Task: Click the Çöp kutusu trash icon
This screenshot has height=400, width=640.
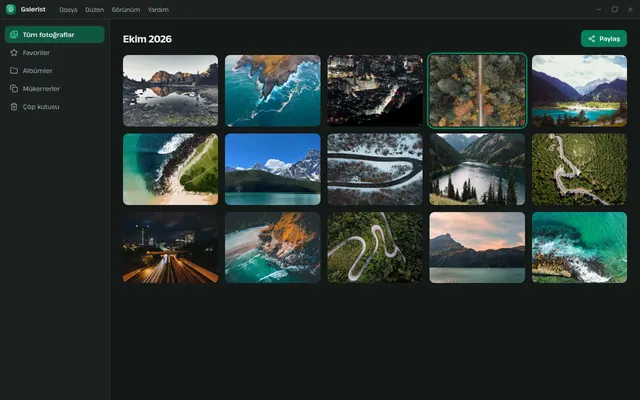Action: [x=14, y=107]
